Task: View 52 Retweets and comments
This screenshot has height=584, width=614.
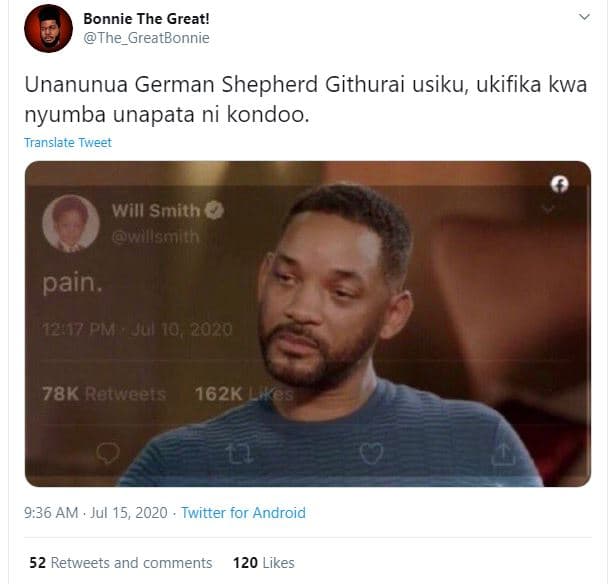Action: click(x=121, y=563)
